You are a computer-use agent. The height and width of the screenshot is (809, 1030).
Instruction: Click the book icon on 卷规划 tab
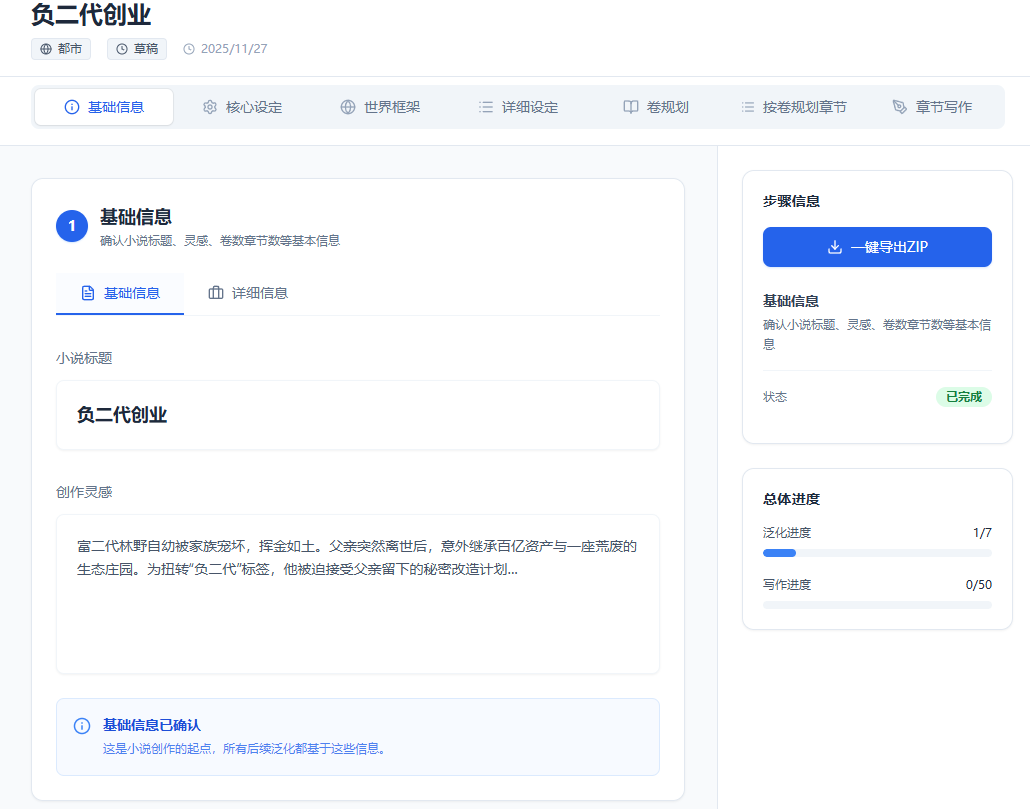[629, 107]
